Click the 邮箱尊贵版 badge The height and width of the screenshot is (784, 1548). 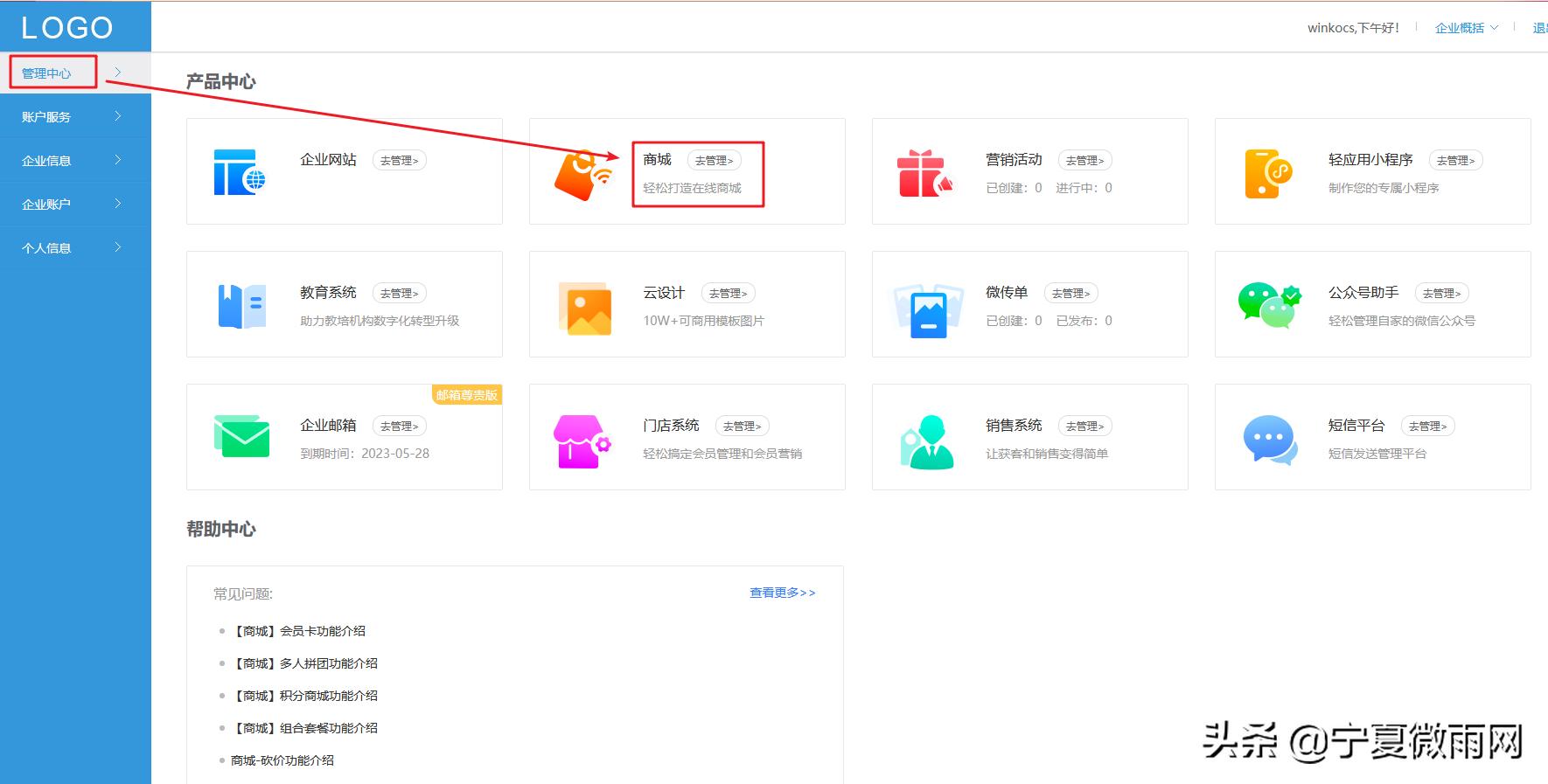coord(467,395)
